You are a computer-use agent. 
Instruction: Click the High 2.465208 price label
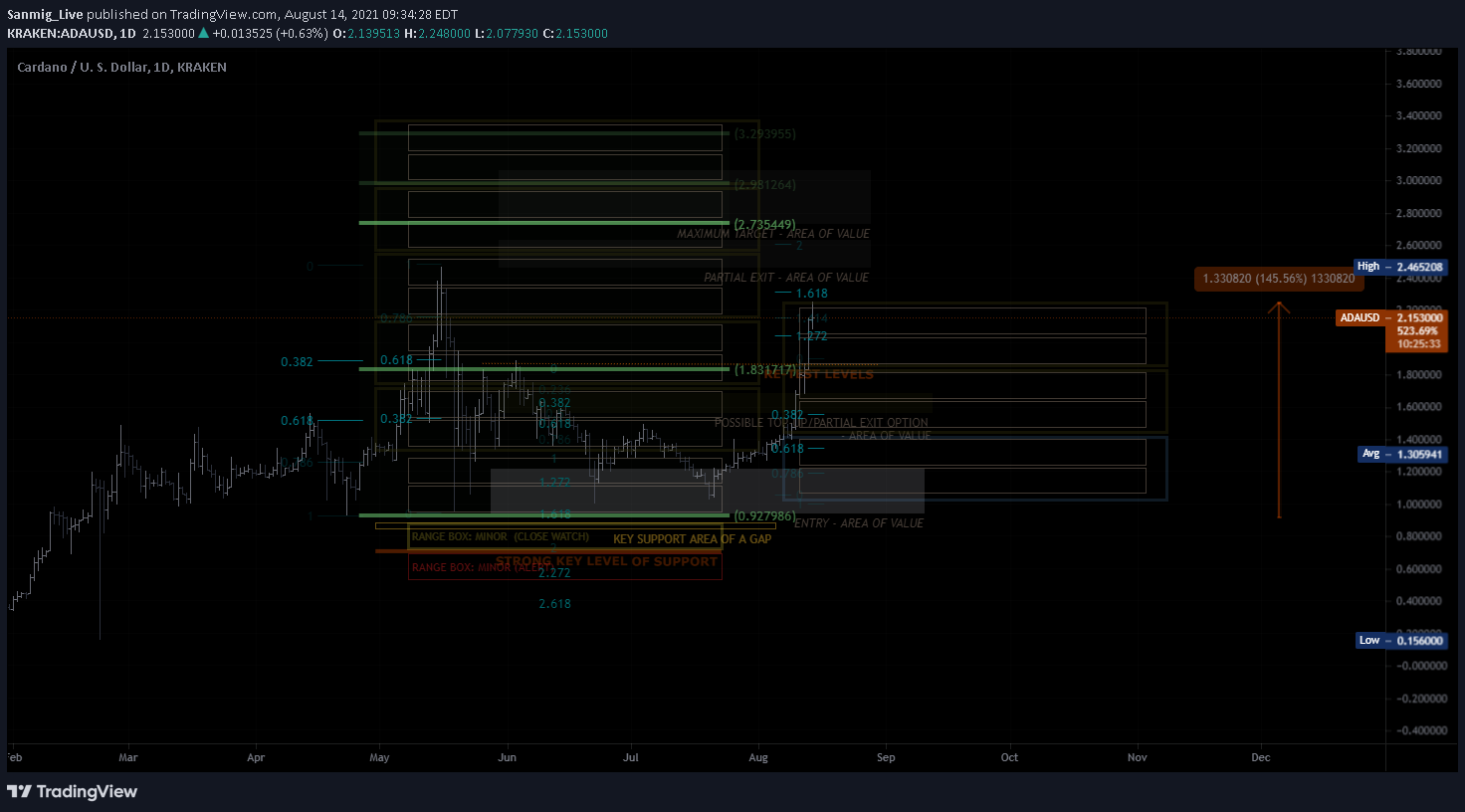coord(1400,267)
